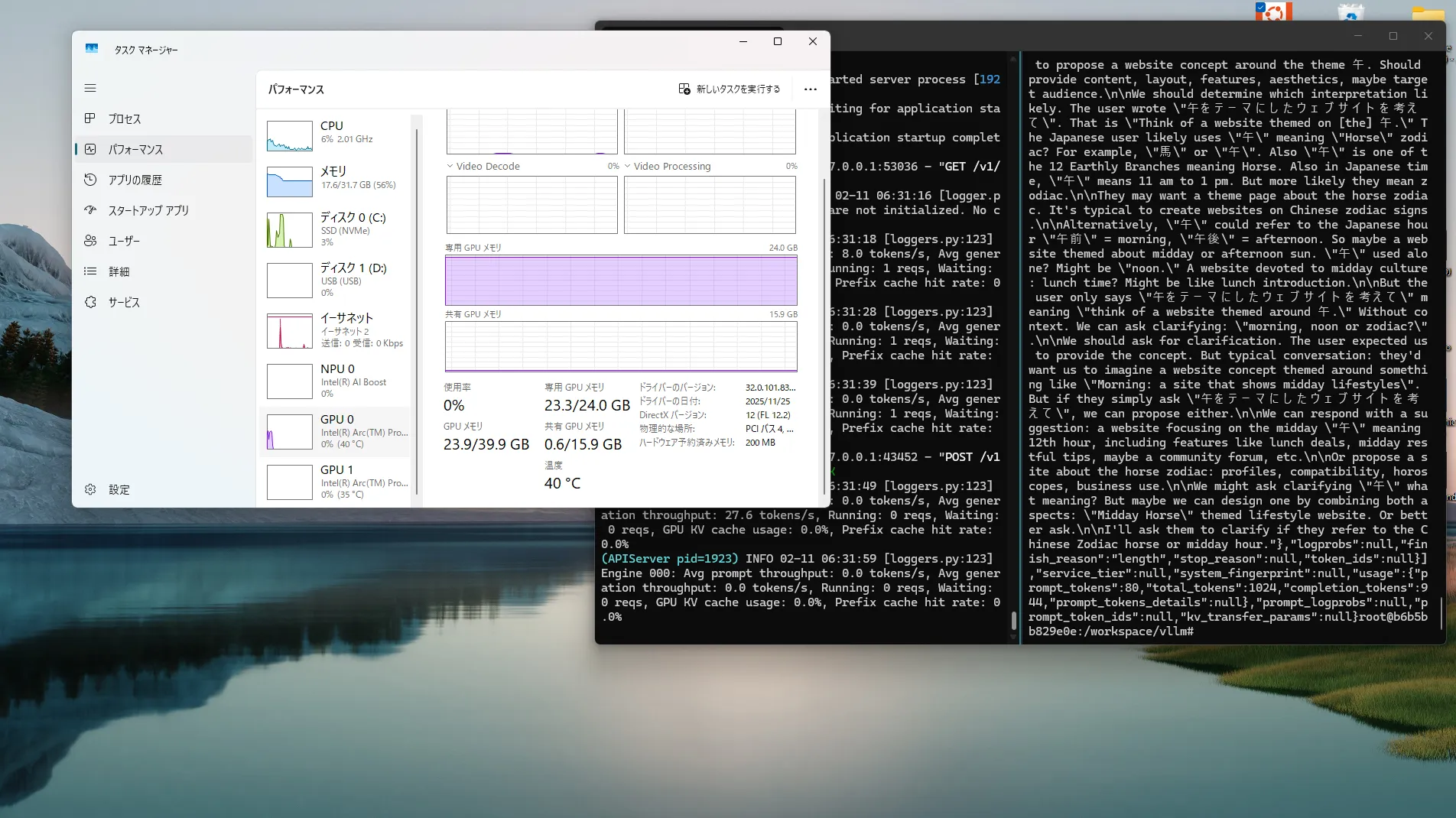Click 新しいタスクを実行する button
Image resolution: width=1456 pixels, height=818 pixels.
[x=730, y=89]
